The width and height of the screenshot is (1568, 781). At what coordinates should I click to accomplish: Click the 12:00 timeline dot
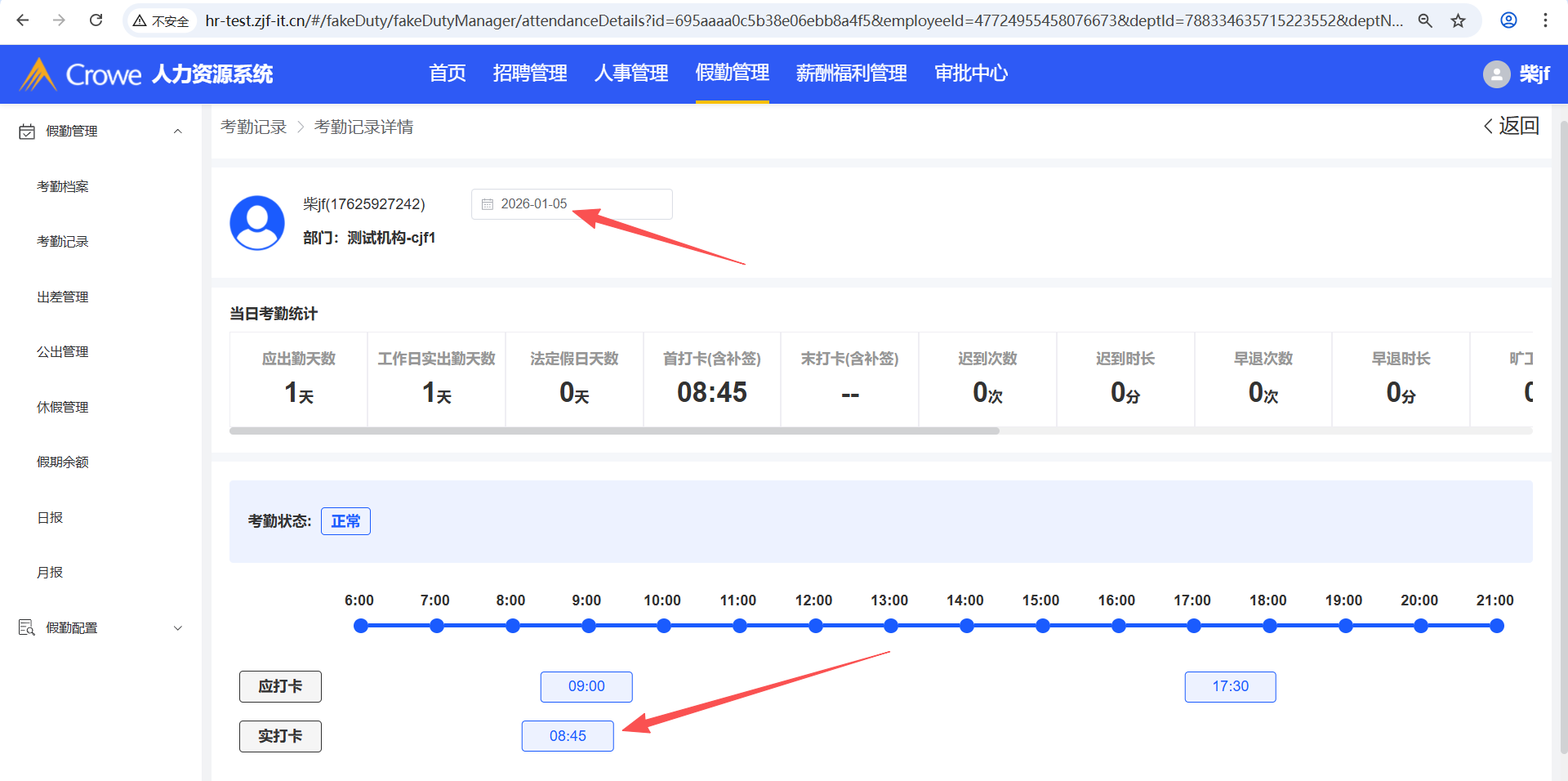click(x=815, y=626)
